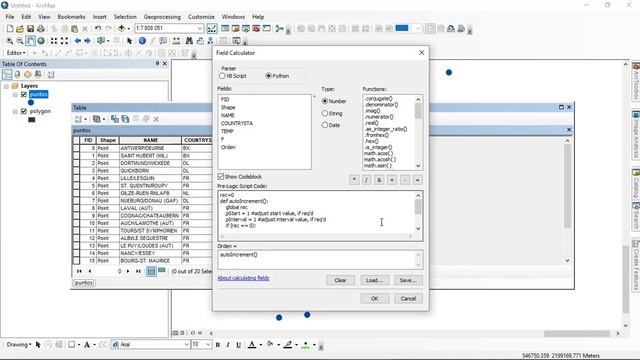Create a new map document
The image size is (640, 360).
click(x=10, y=29)
